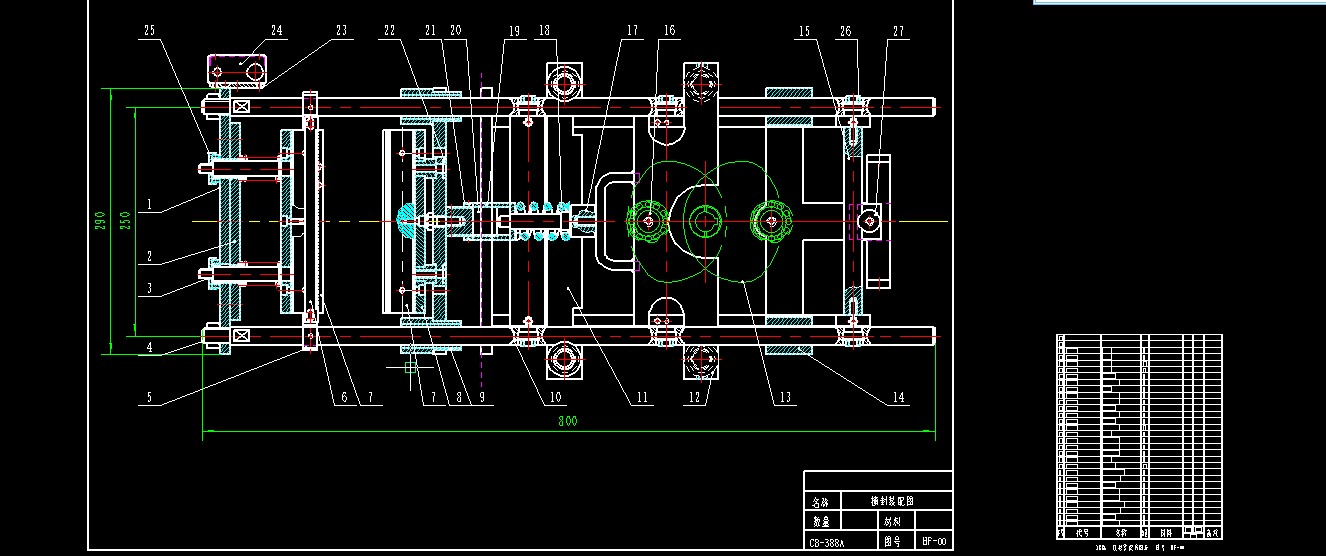The width and height of the screenshot is (1326, 556).
Task: Select balloon label 6 below drawing
Action: (x=344, y=398)
